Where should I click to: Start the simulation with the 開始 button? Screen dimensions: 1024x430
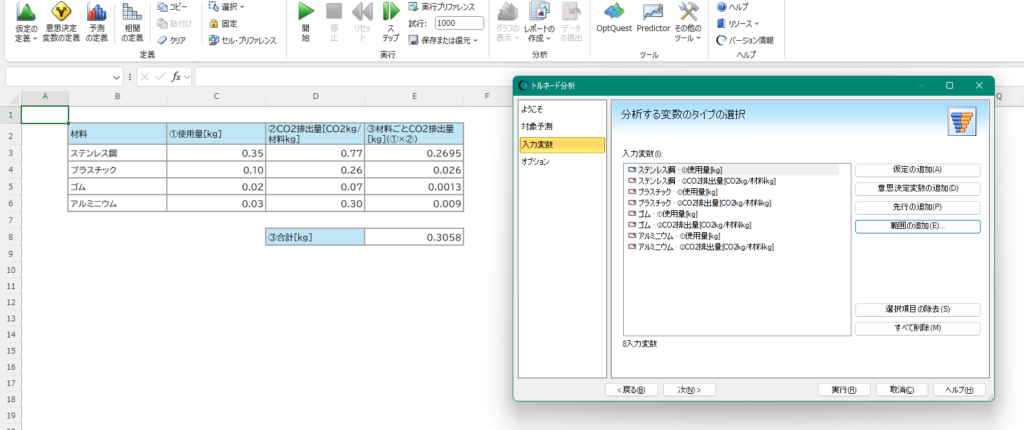click(x=306, y=14)
